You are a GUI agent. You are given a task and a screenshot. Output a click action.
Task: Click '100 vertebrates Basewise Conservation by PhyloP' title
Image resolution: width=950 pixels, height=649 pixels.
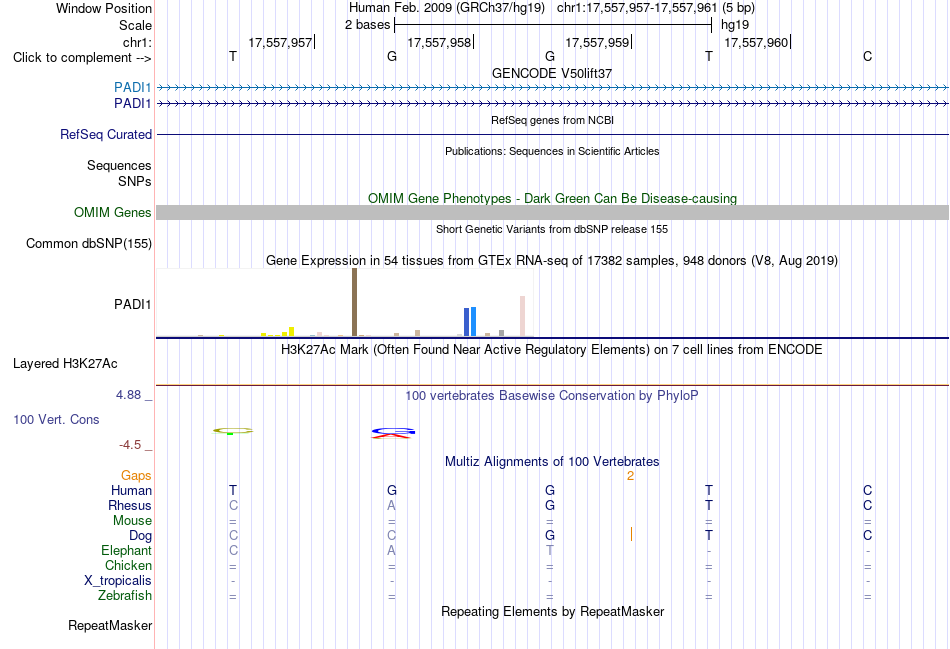552,396
